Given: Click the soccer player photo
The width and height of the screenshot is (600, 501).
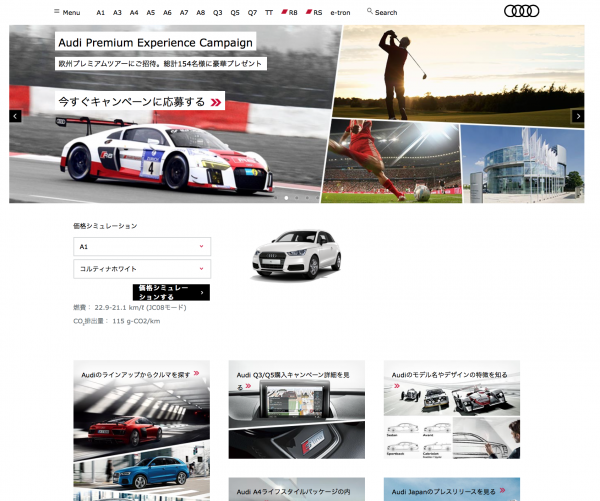Looking at the screenshot, I should tap(391, 161).
